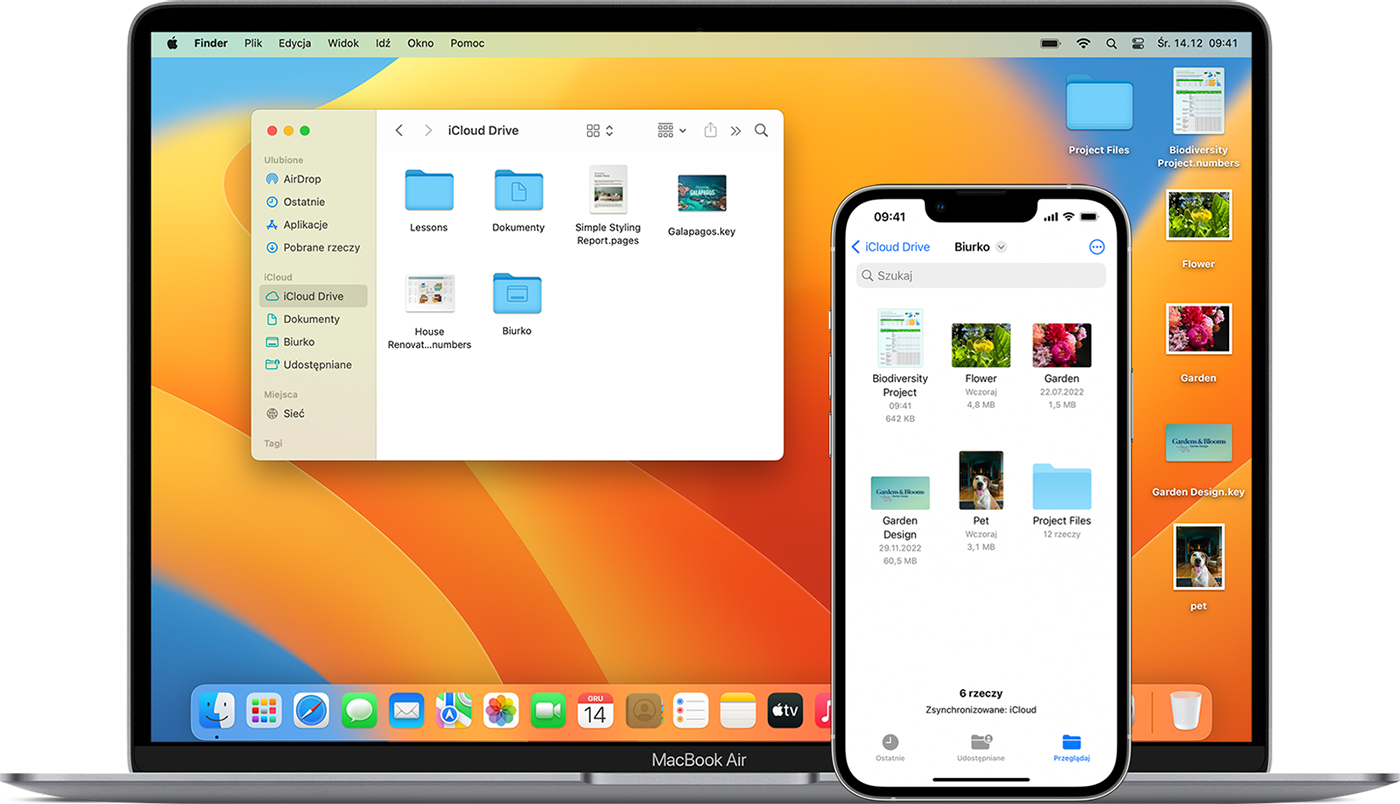Open the Apple menu
The width and height of the screenshot is (1400, 804).
point(172,43)
